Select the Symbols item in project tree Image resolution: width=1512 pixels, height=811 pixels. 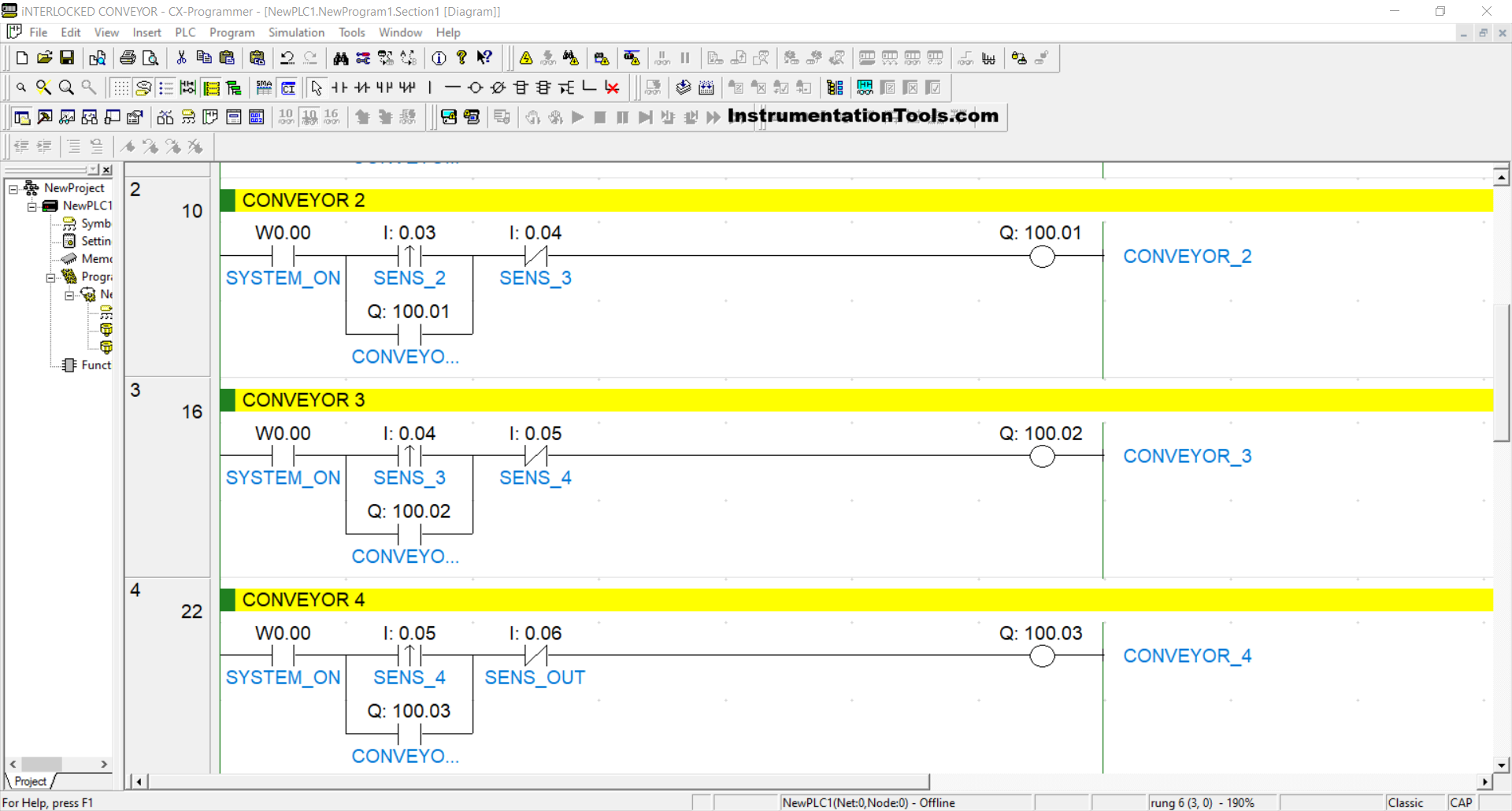coord(95,224)
